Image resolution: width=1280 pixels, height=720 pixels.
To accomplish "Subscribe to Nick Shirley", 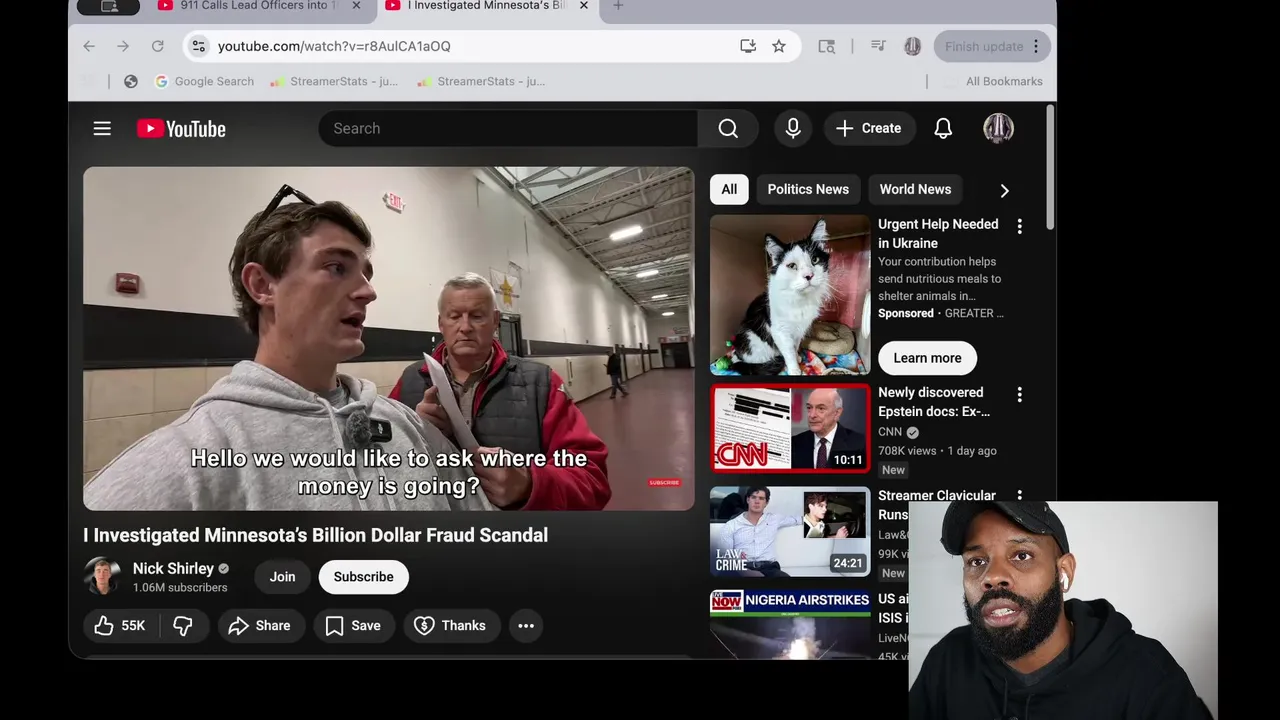I will (x=363, y=576).
